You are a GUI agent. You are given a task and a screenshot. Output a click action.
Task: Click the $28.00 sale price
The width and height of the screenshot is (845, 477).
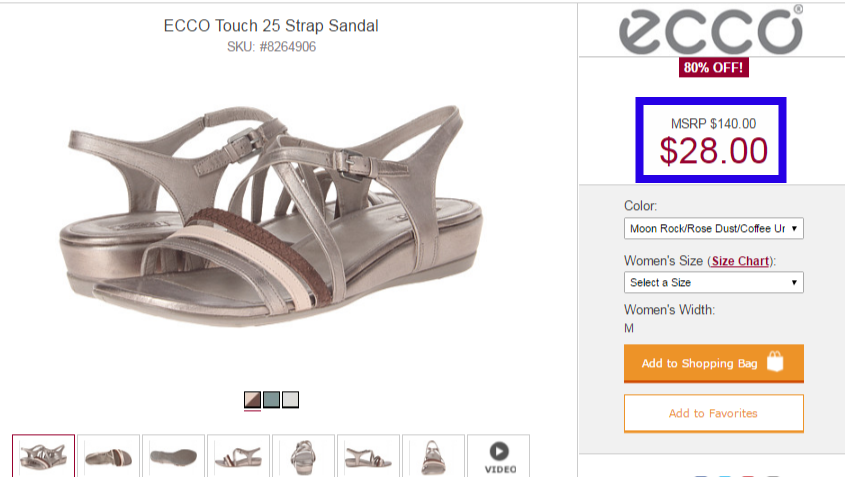pos(713,151)
